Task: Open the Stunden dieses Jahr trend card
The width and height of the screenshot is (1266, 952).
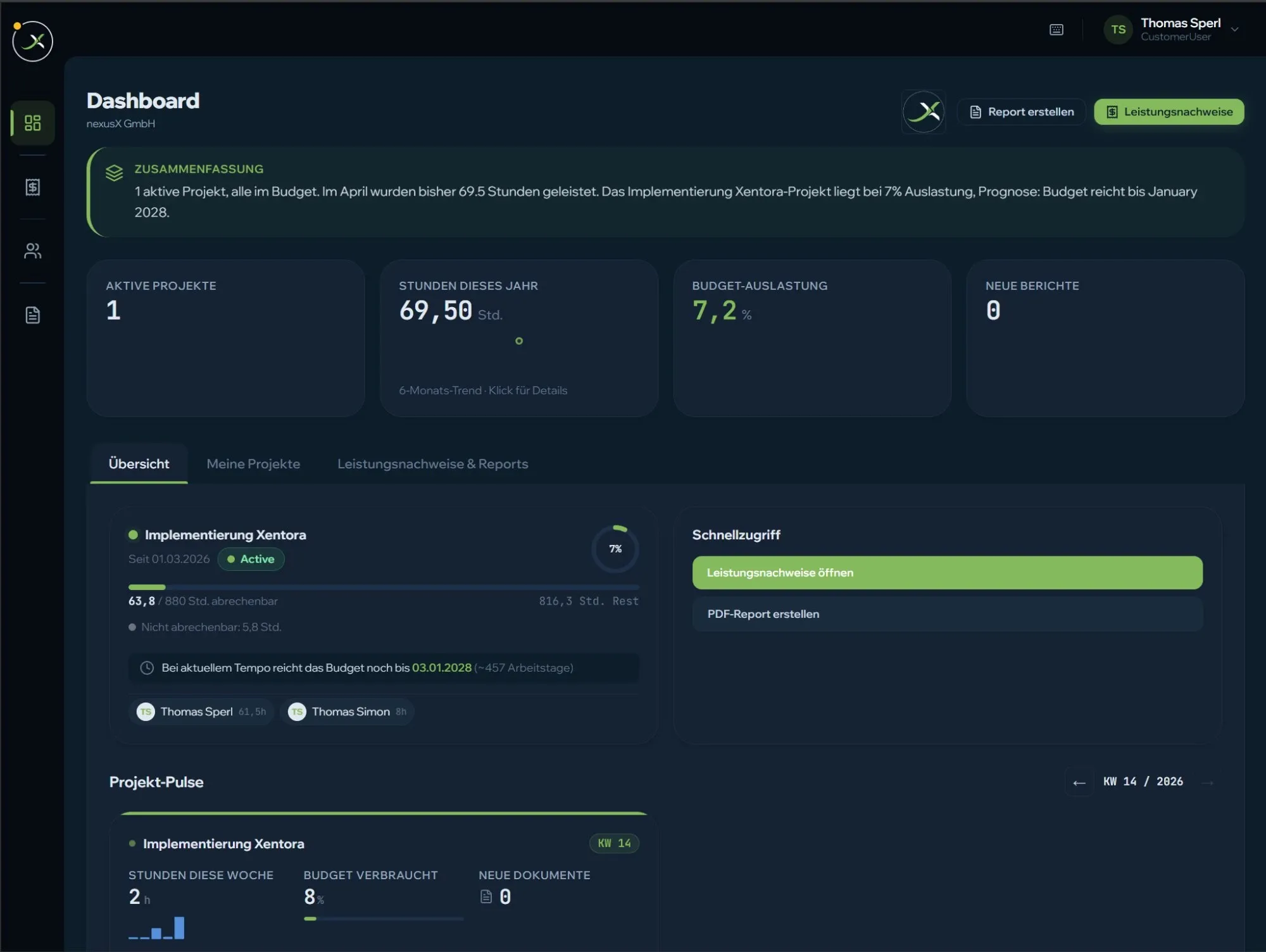Action: 519,338
